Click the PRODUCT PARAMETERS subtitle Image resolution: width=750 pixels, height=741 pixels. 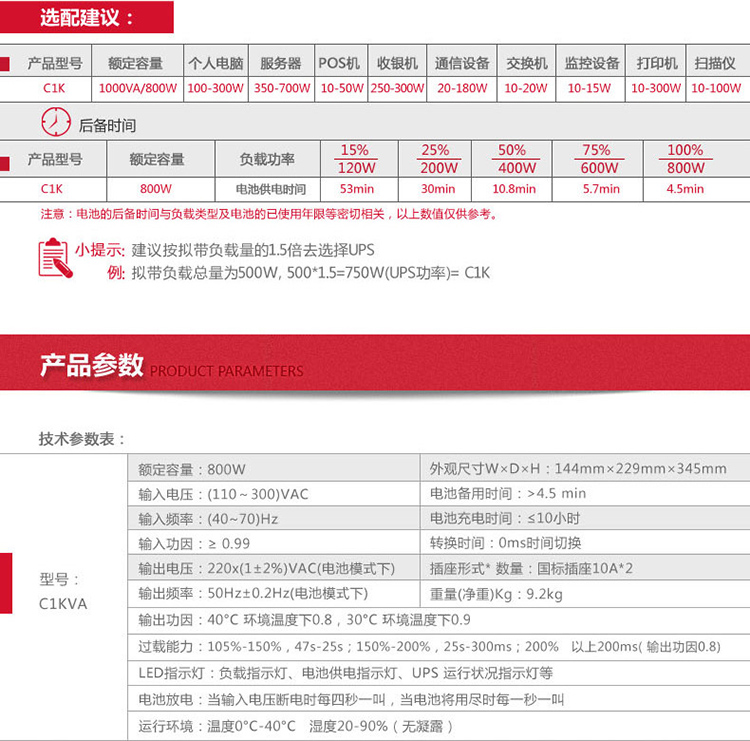click(226, 371)
